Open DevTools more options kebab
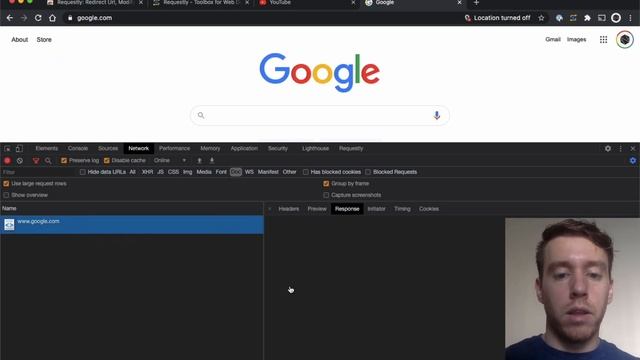The width and height of the screenshot is (640, 360). click(620, 149)
